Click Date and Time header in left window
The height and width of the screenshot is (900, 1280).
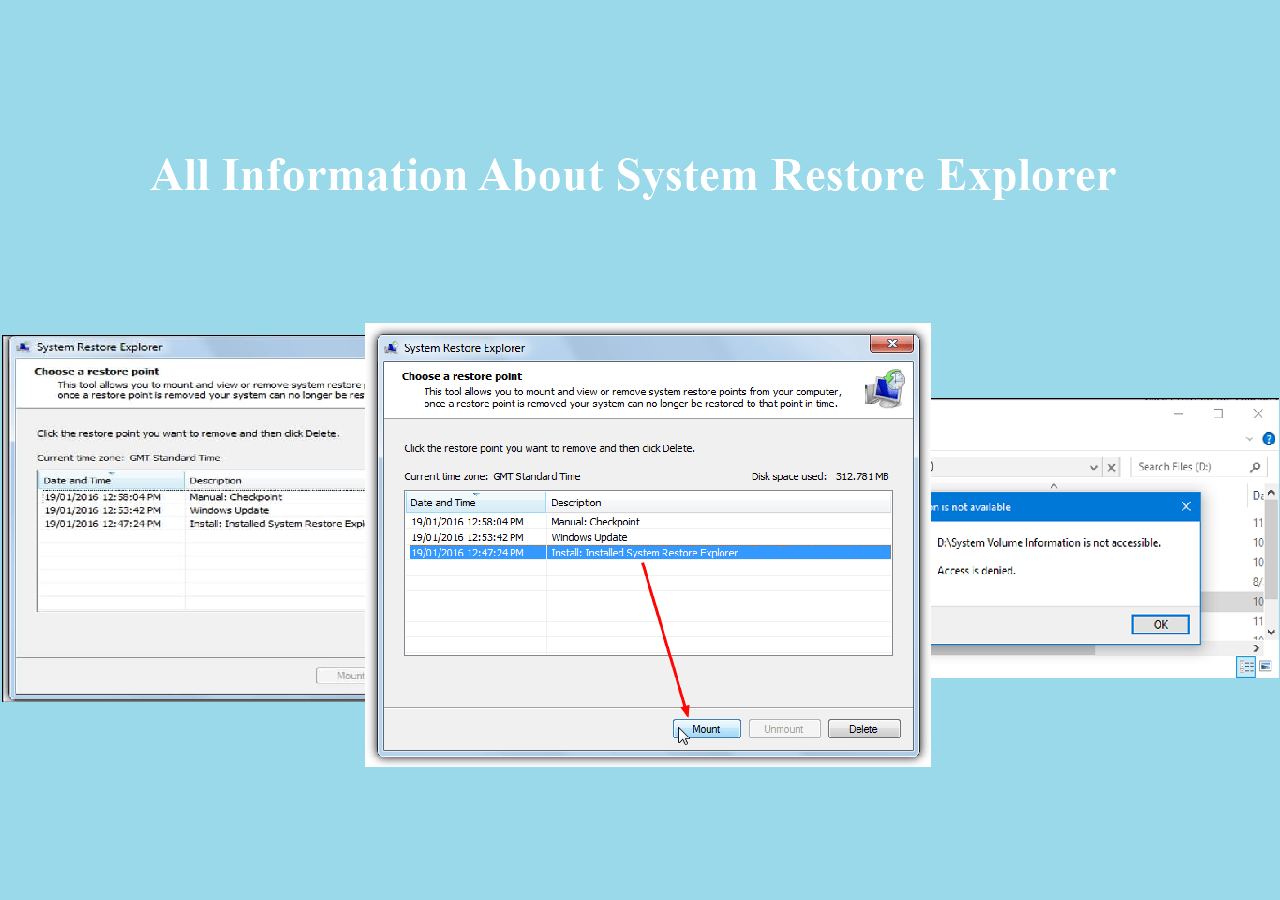click(x=112, y=480)
